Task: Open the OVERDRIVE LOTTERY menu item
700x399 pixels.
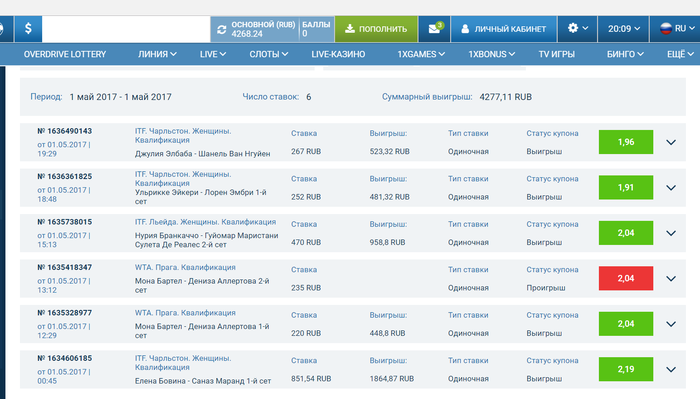Action: pyautogui.click(x=65, y=54)
